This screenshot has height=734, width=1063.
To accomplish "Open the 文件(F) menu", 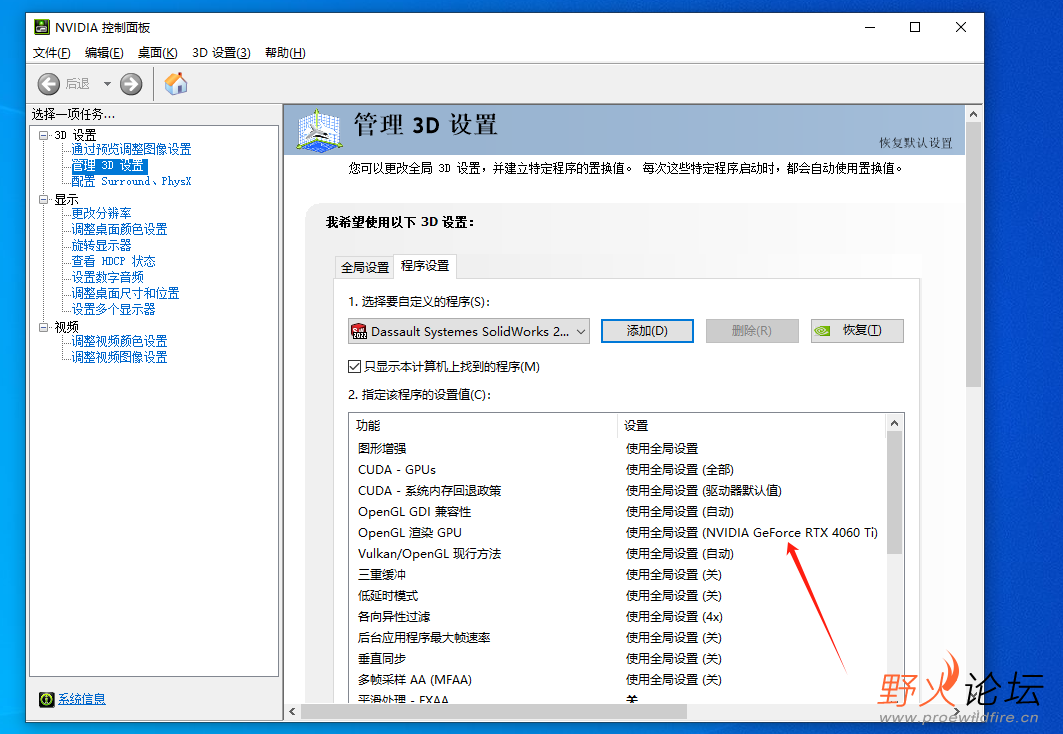I will click(x=52, y=53).
